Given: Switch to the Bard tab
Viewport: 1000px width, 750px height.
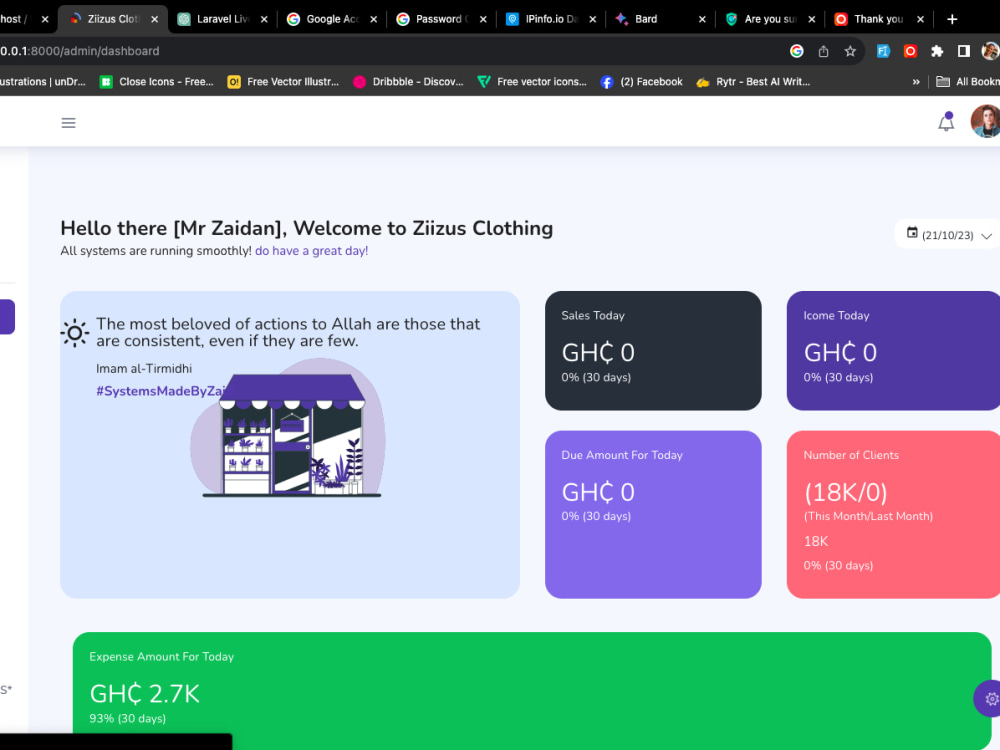Looking at the screenshot, I should coord(659,19).
